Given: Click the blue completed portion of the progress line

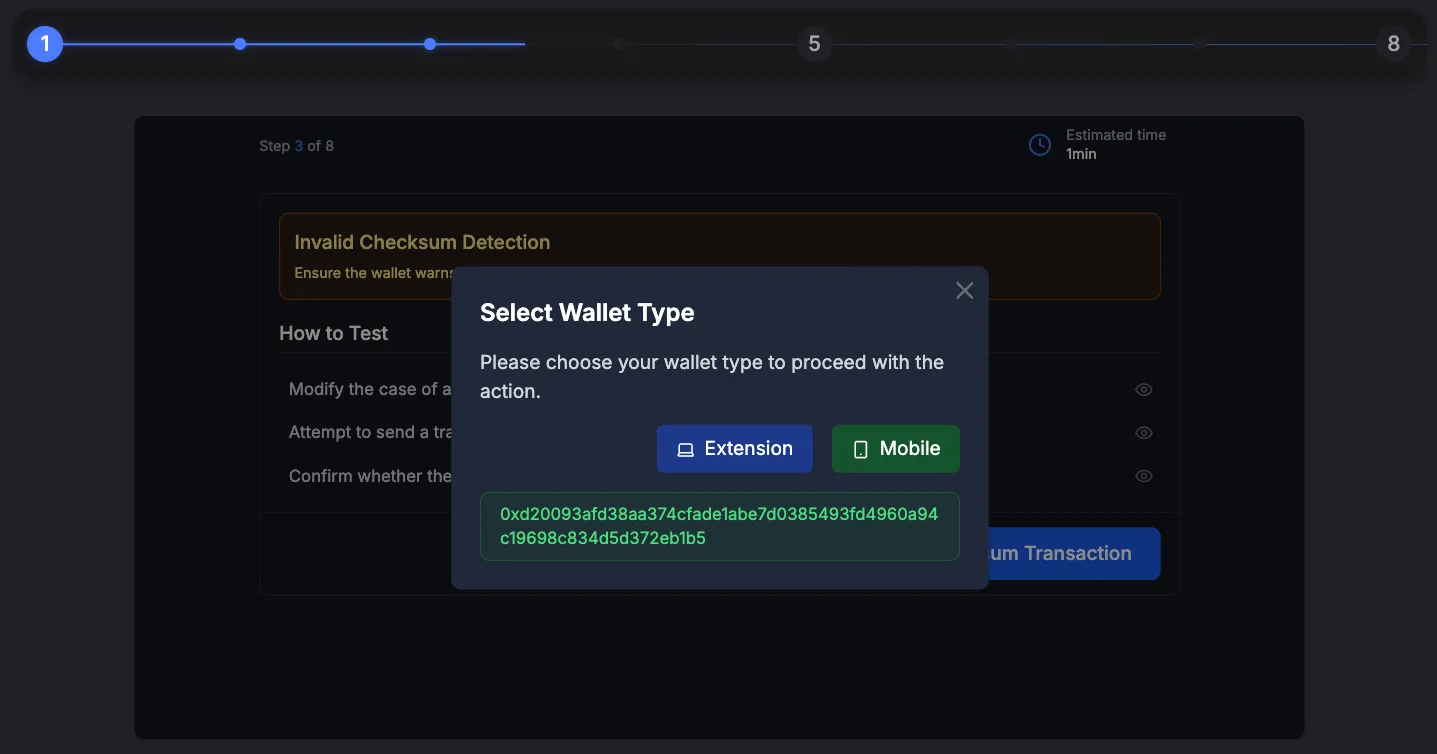Looking at the screenshot, I should point(330,43).
